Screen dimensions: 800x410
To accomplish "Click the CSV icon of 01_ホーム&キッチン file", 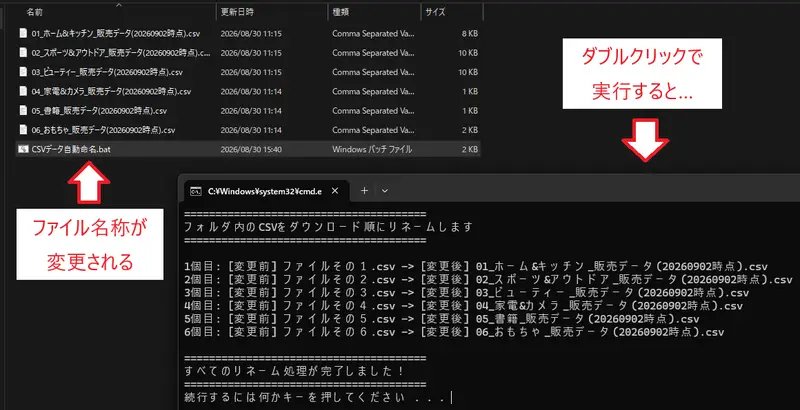I will pos(23,33).
